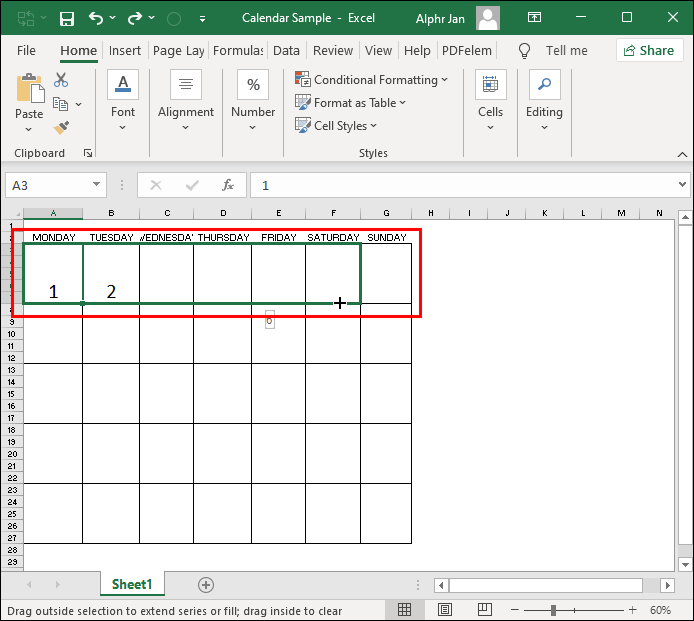Switch to the Formulas tab
This screenshot has height=621, width=694.
click(x=238, y=50)
